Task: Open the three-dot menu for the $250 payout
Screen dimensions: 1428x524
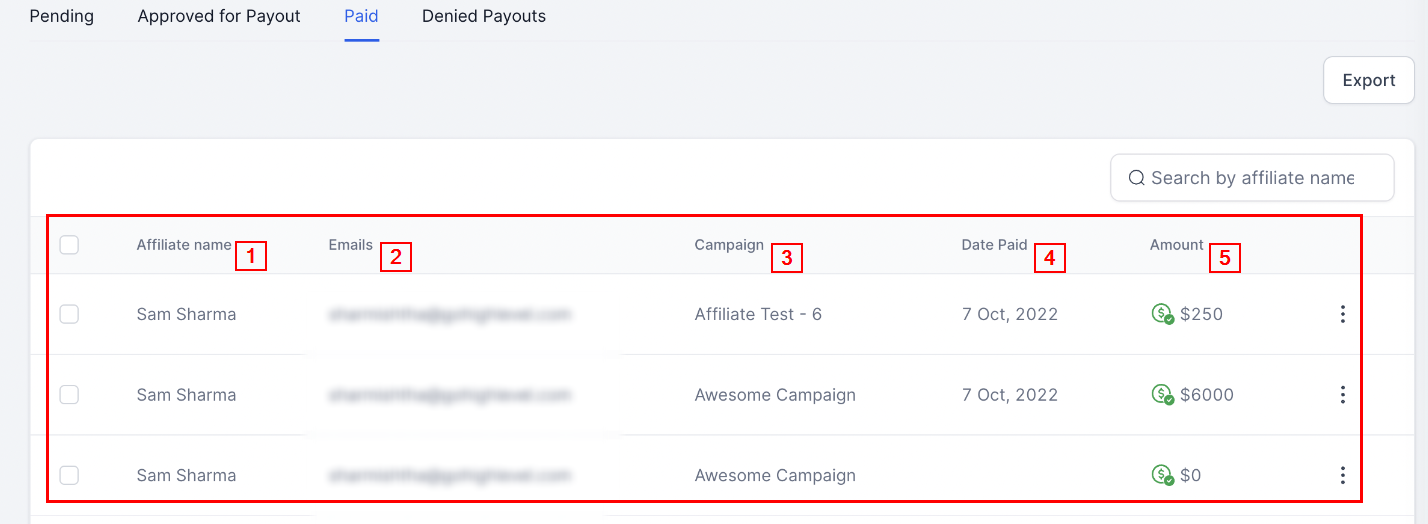Action: click(x=1342, y=314)
